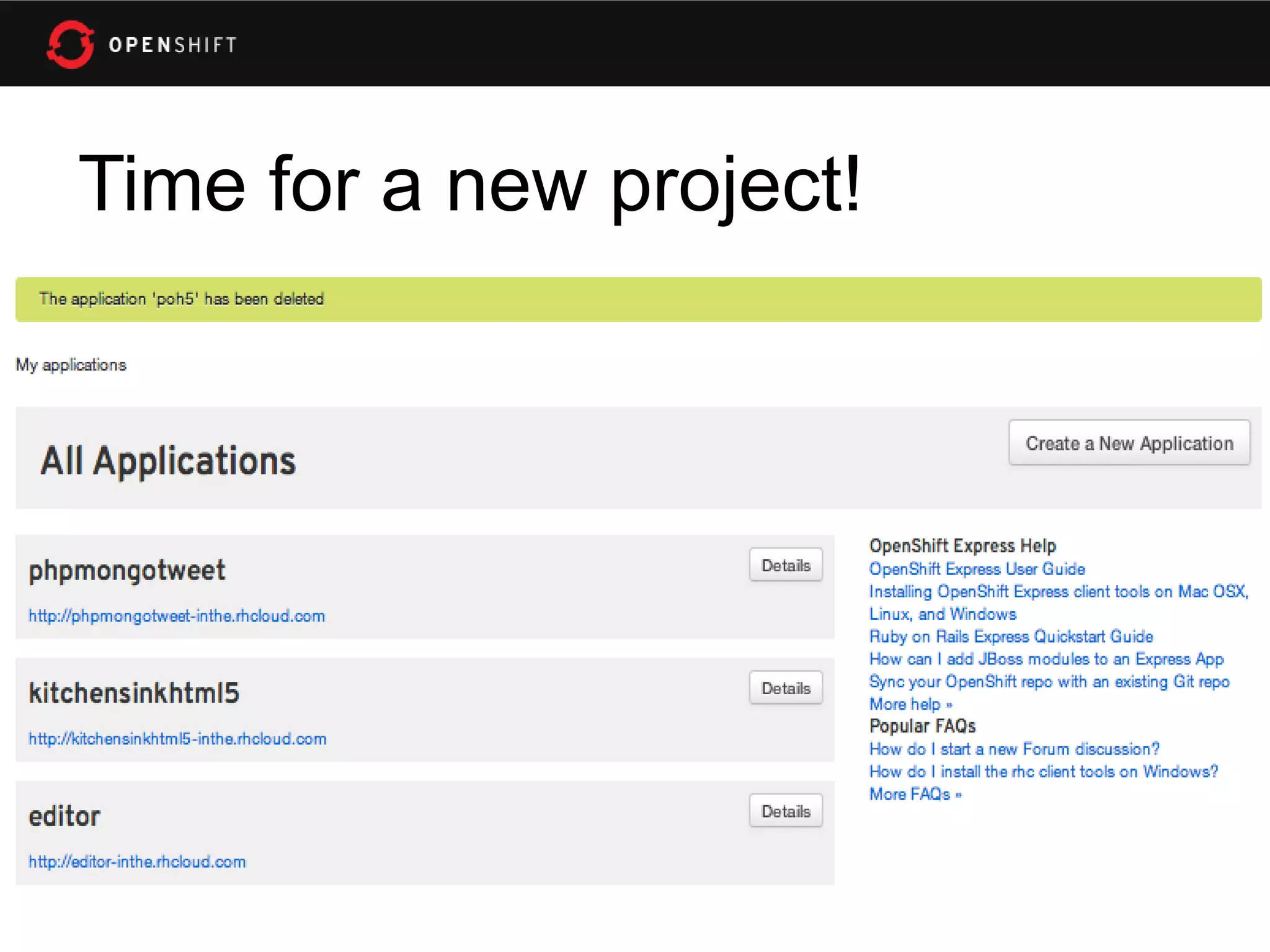Click the phpmongotweet application name
1270x952 pixels.
[127, 571]
